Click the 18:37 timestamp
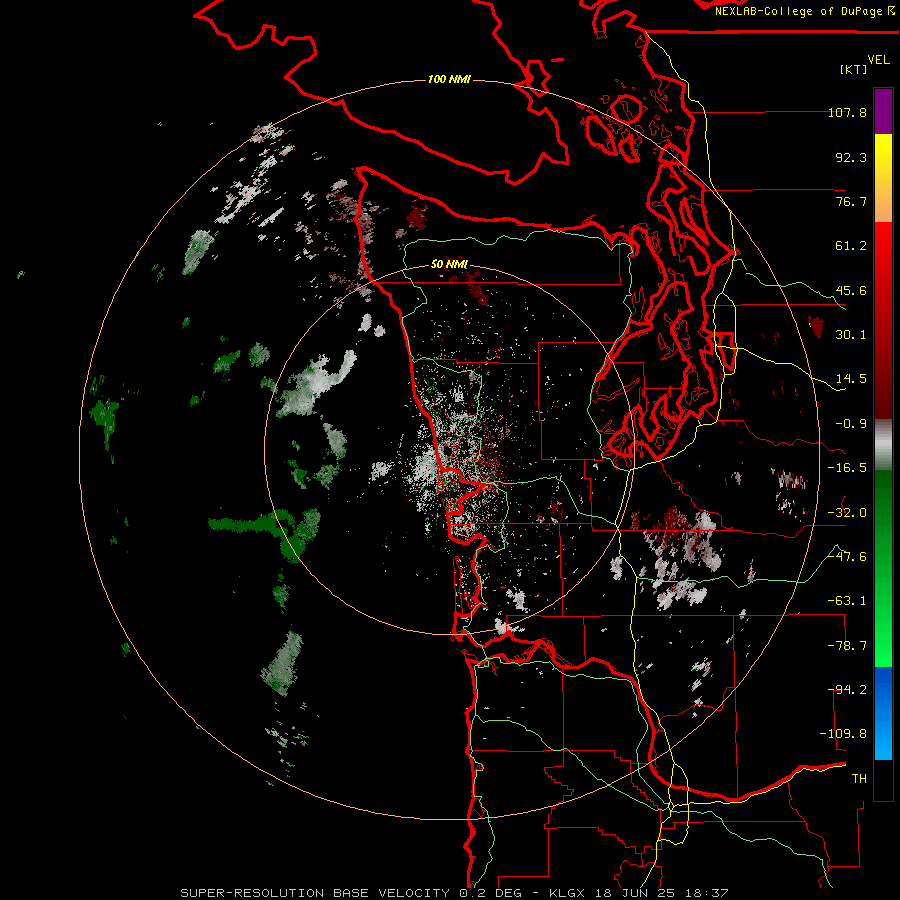This screenshot has width=900, height=900. pyautogui.click(x=708, y=893)
